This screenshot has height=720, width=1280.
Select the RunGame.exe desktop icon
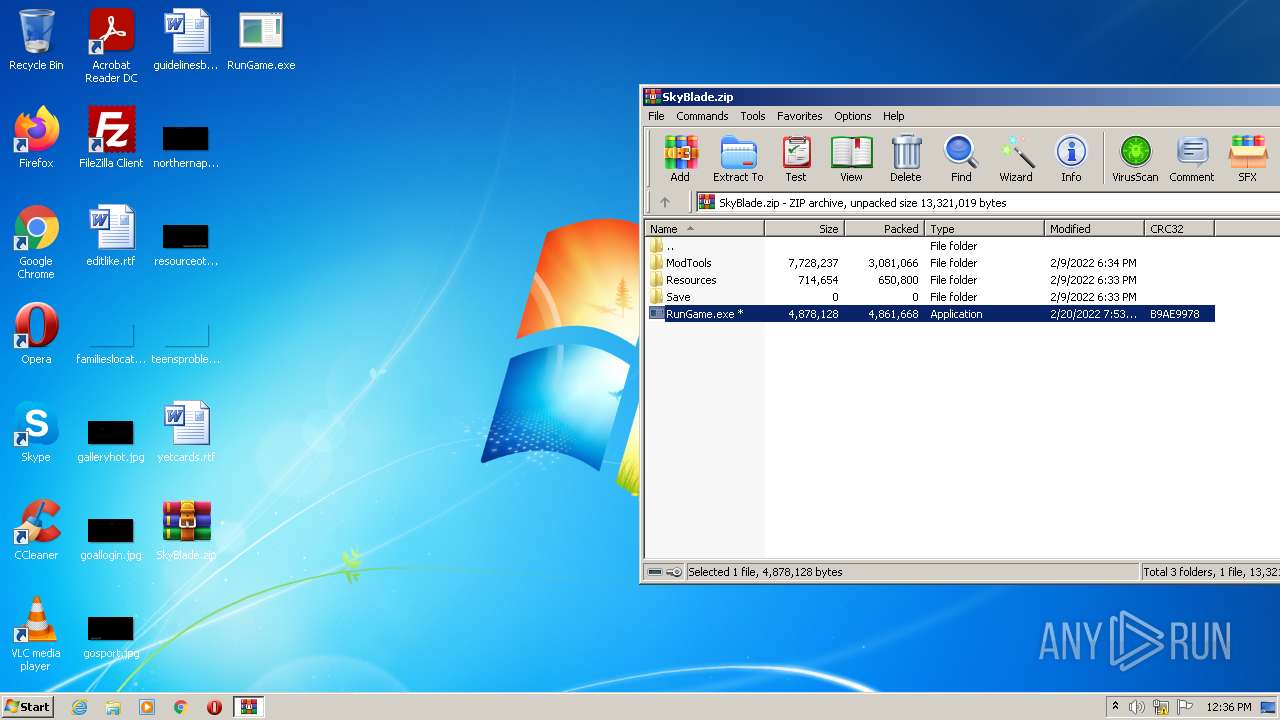point(261,41)
